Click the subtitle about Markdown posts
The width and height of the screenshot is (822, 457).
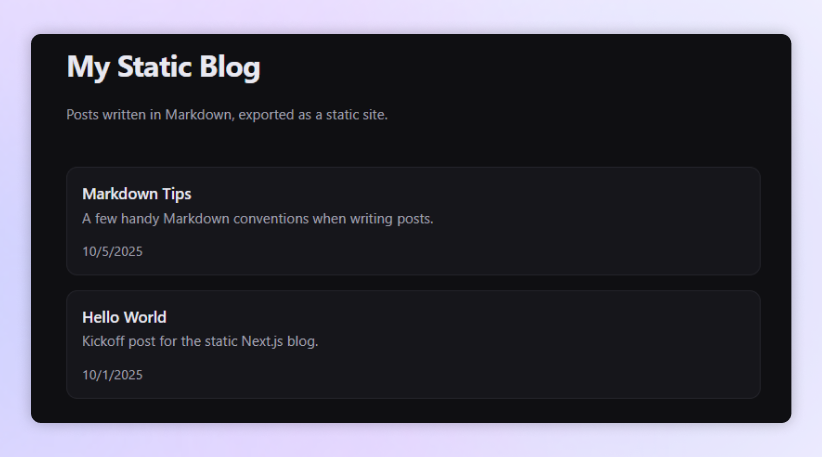(226, 115)
